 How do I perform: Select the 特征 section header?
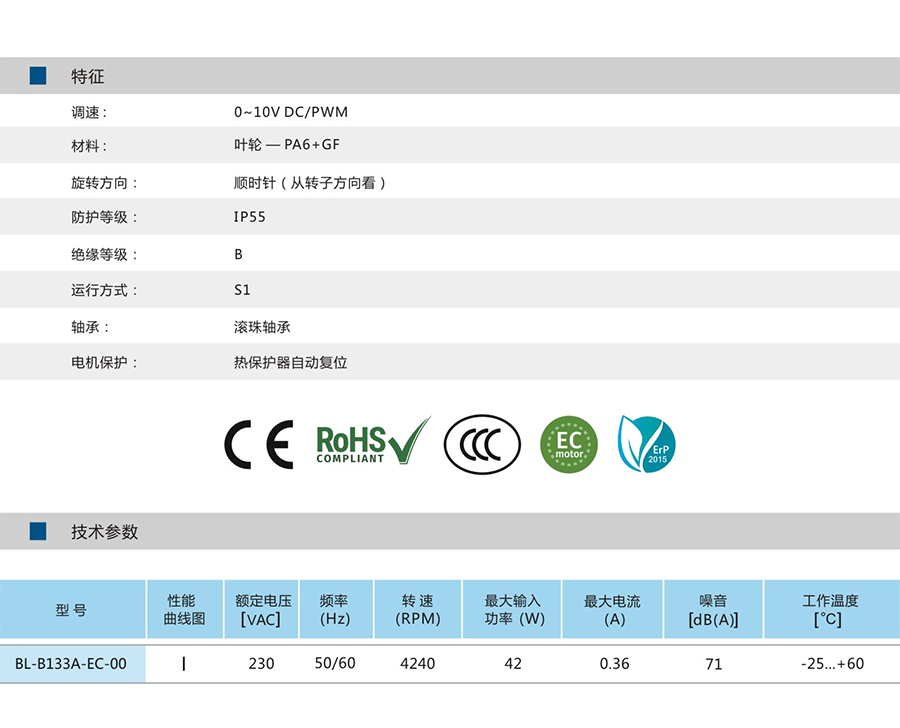coord(88,77)
